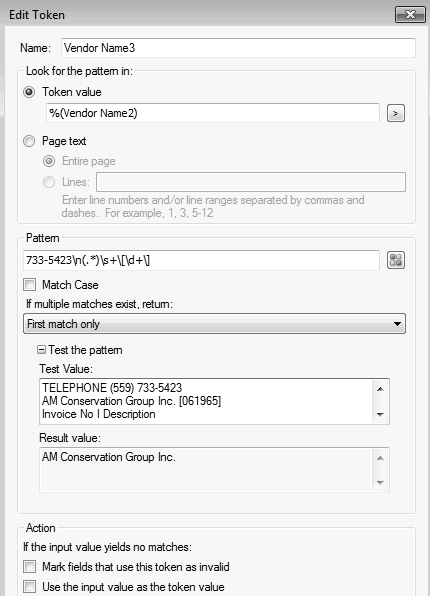Click Result value scroll down arrow
This screenshot has width=430, height=596.
point(380,482)
